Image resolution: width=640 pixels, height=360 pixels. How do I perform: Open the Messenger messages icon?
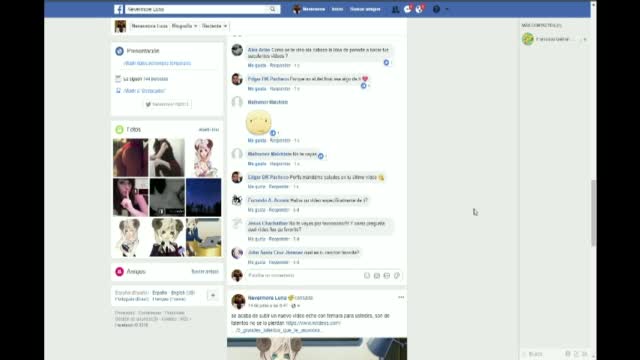coord(407,9)
